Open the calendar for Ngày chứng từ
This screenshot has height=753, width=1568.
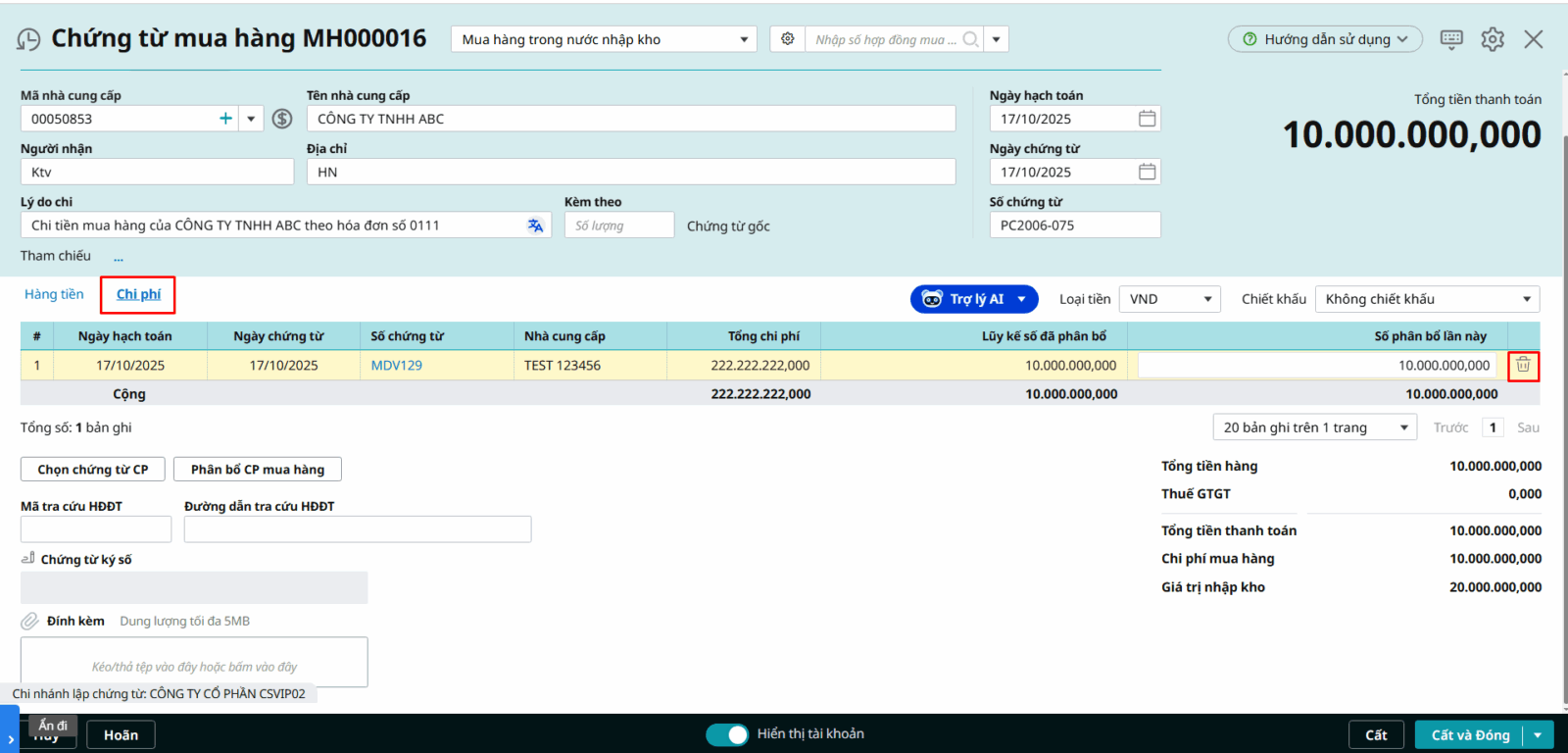tap(1147, 172)
